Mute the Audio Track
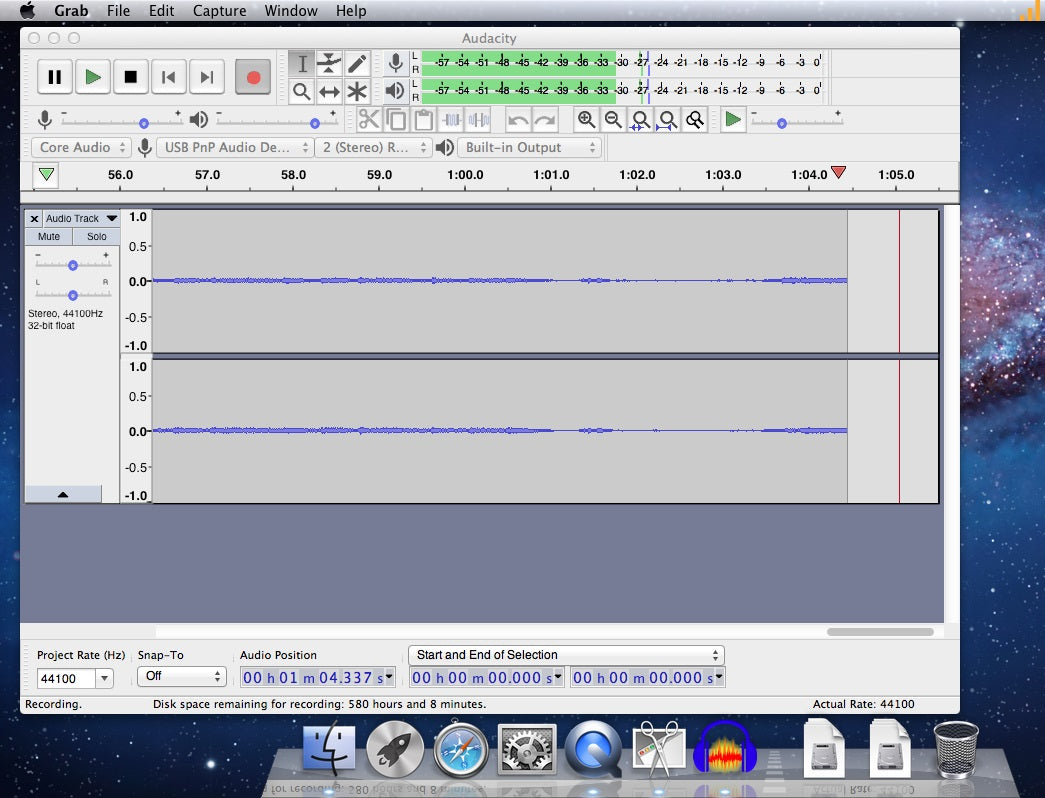 click(48, 237)
